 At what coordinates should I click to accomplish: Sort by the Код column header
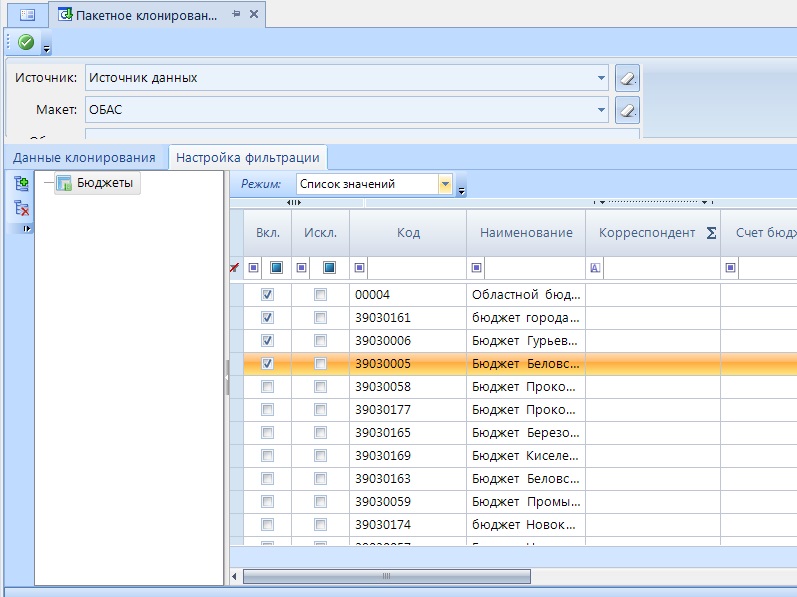click(x=407, y=233)
